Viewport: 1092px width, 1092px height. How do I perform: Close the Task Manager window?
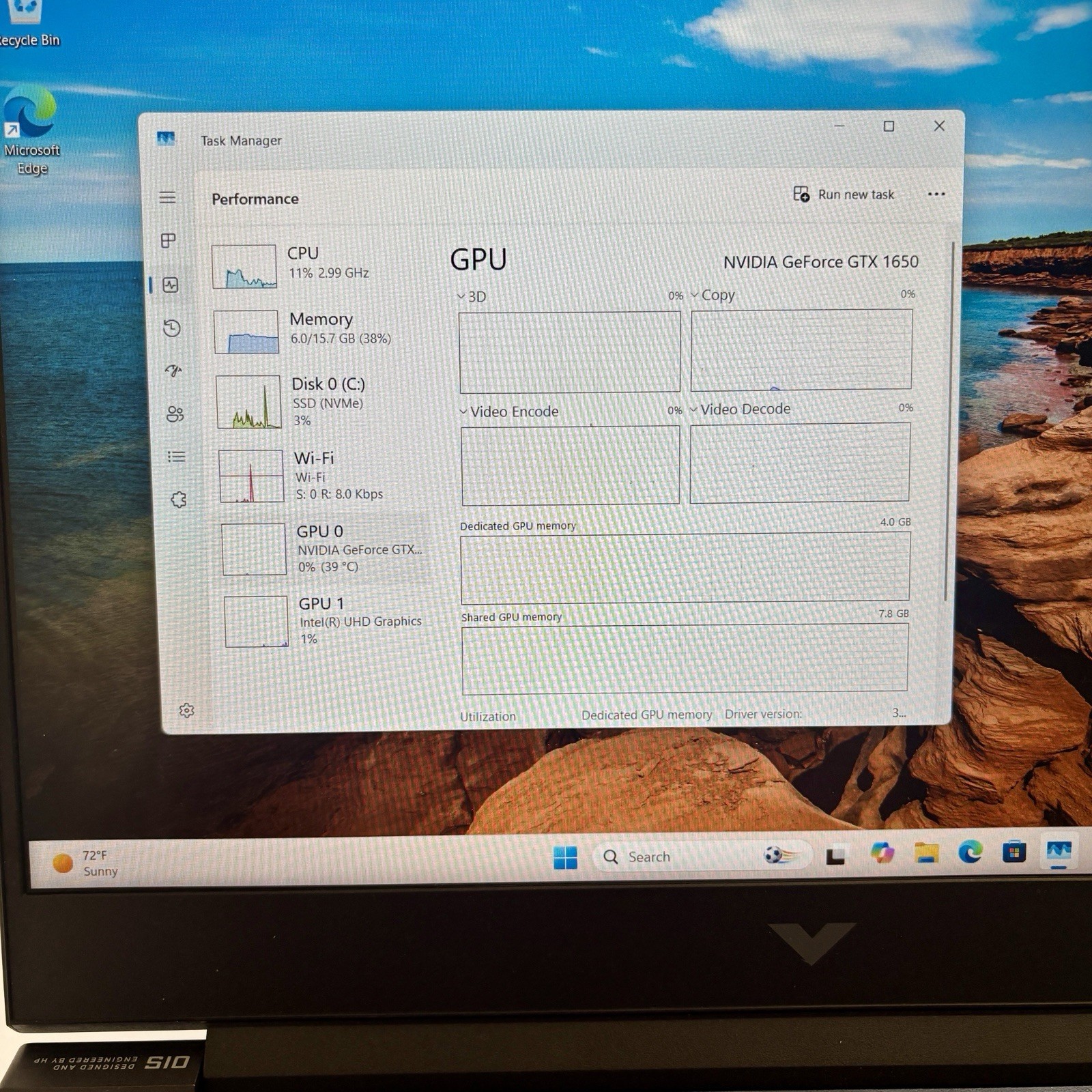tap(939, 126)
